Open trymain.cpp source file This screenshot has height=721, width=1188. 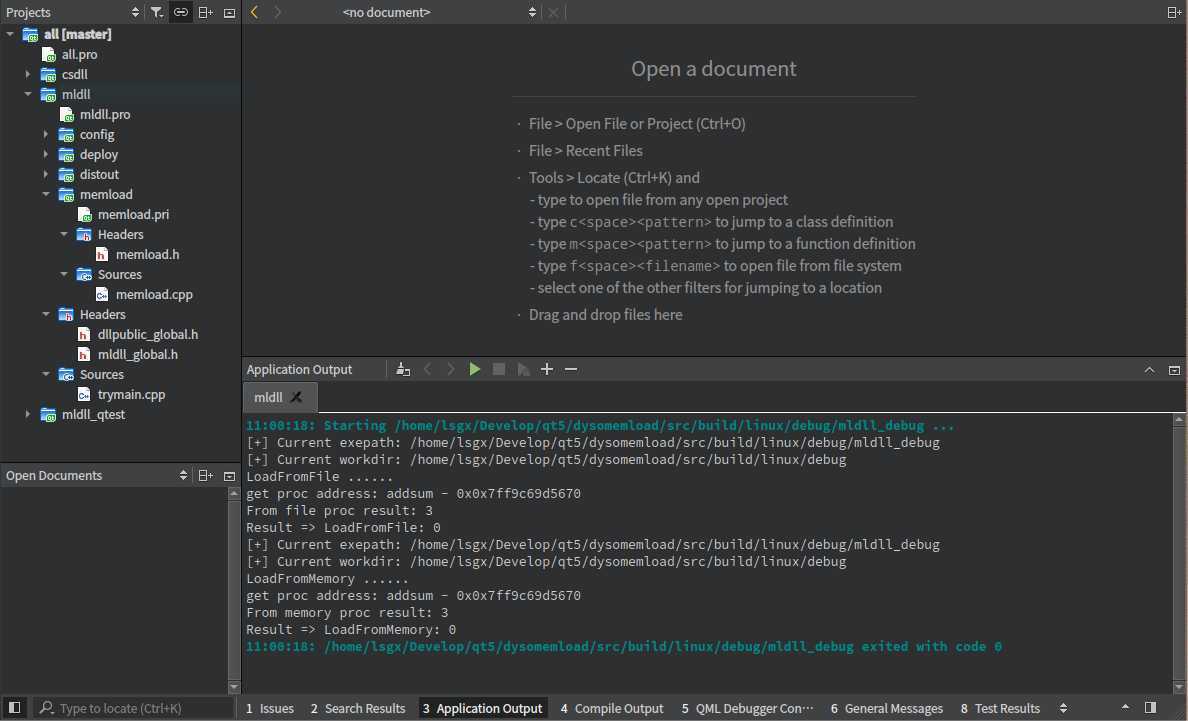(132, 395)
